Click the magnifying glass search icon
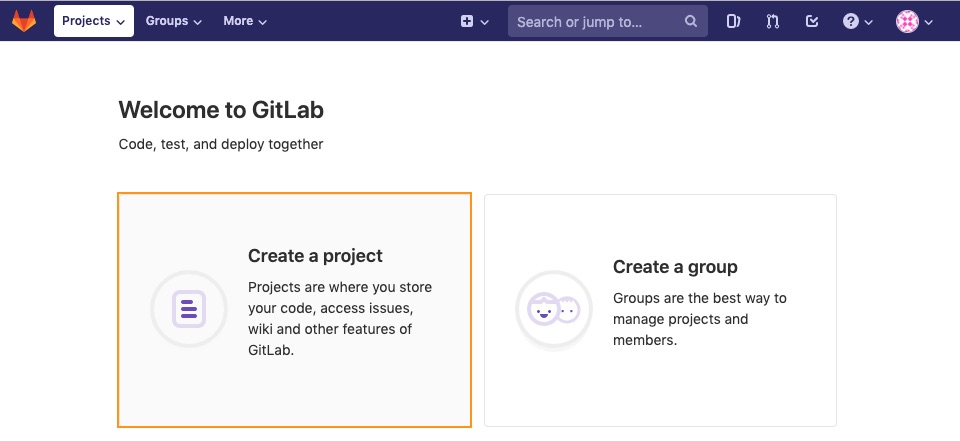The height and width of the screenshot is (441, 960). point(691,21)
